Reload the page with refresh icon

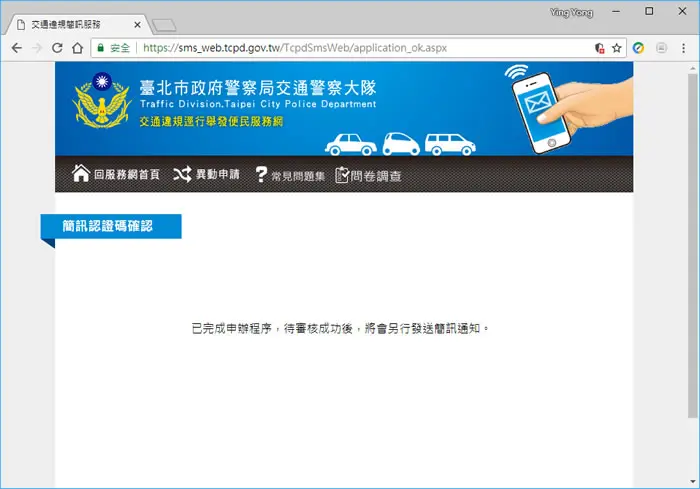coord(57,48)
